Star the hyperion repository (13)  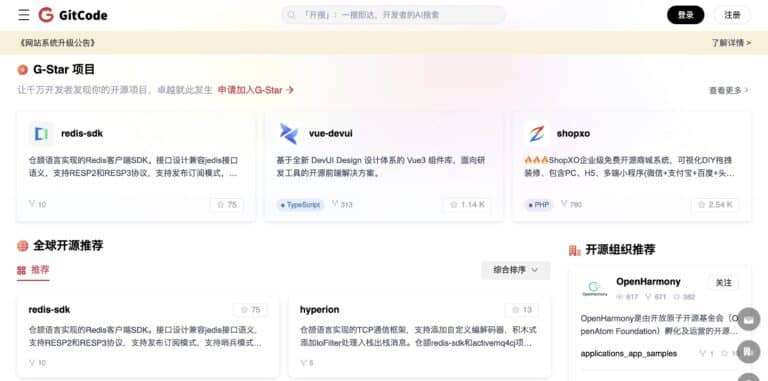tap(522, 310)
